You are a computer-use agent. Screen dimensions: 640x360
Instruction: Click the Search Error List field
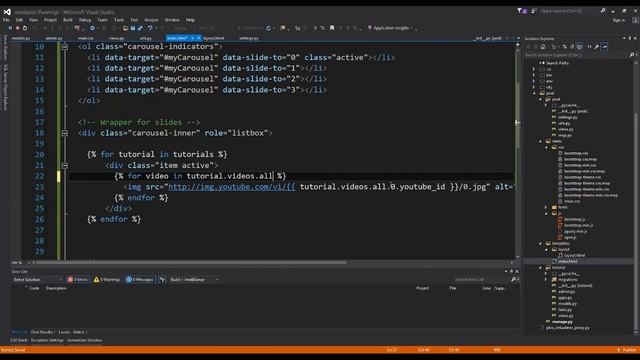[482, 280]
